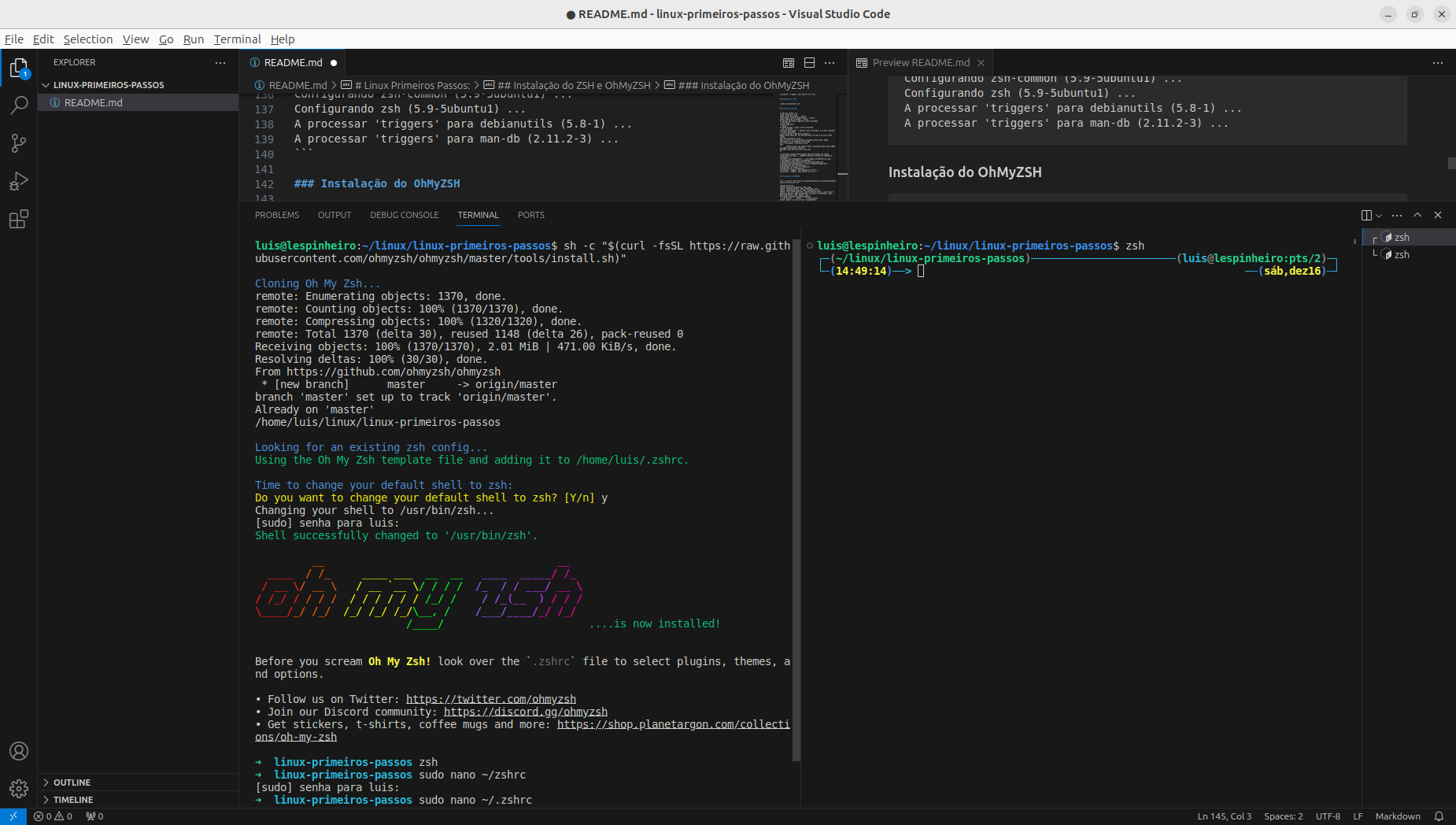Screen dimensions: 1456x825
Task: Open the View menu
Action: pos(135,39)
